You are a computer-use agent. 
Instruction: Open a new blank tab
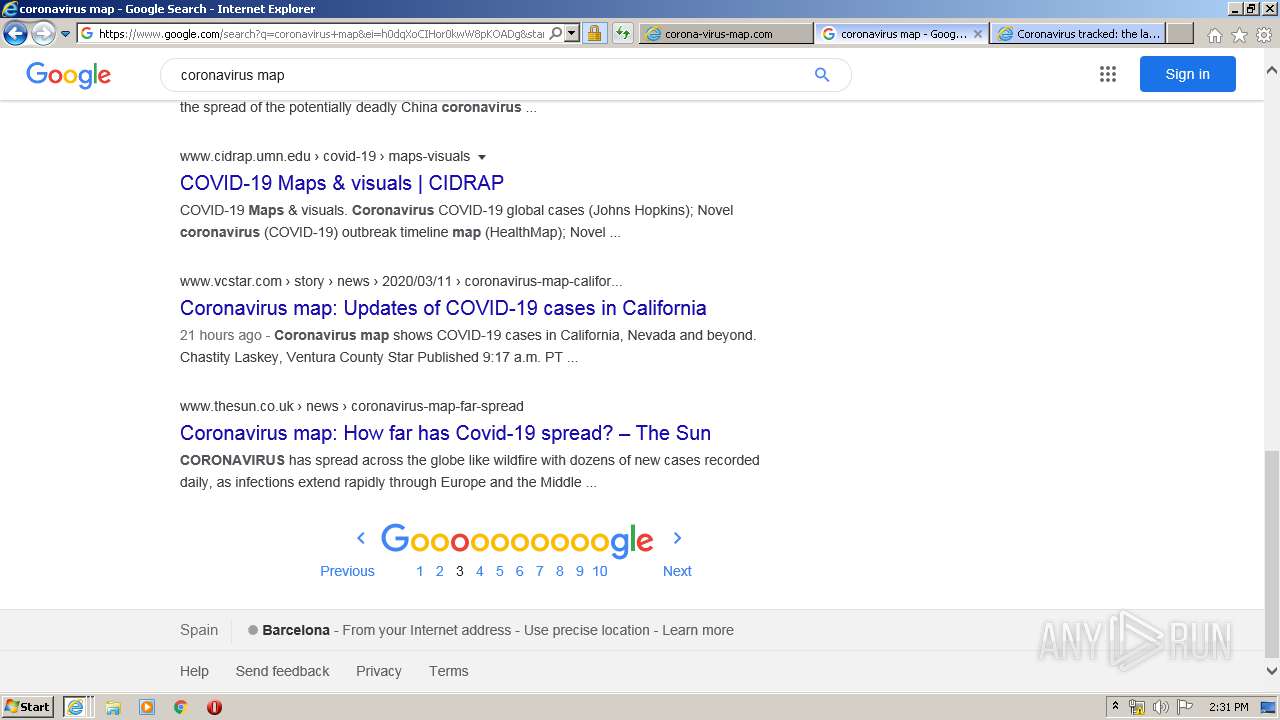click(x=1180, y=33)
